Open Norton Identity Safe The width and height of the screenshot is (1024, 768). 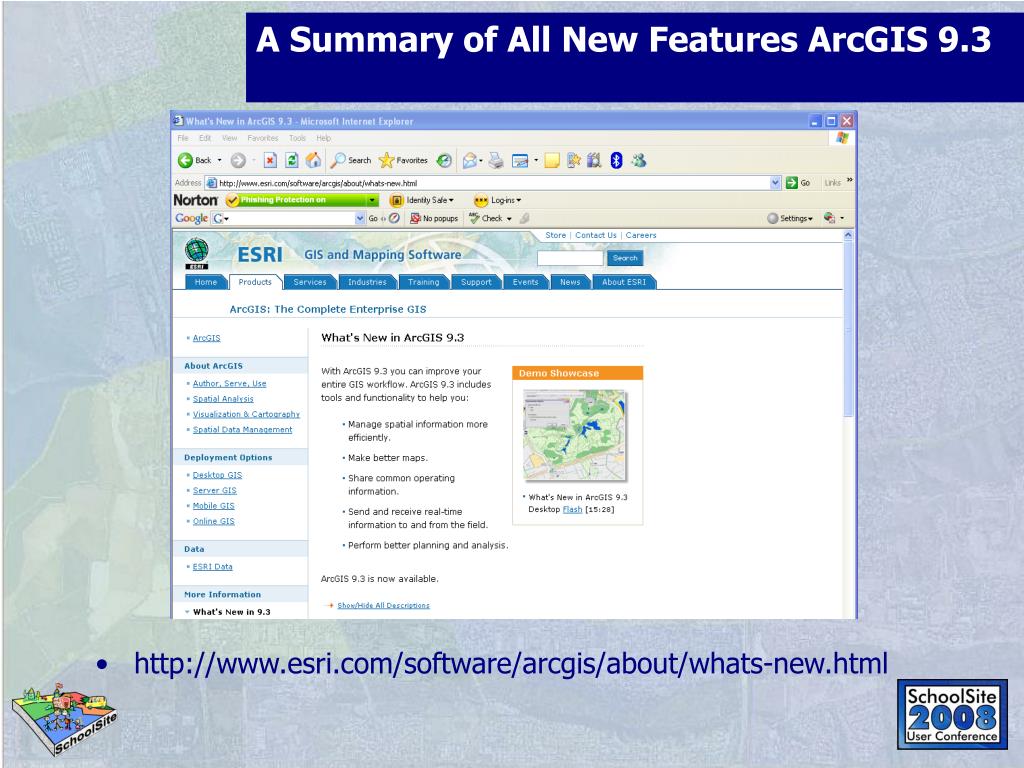click(x=421, y=200)
